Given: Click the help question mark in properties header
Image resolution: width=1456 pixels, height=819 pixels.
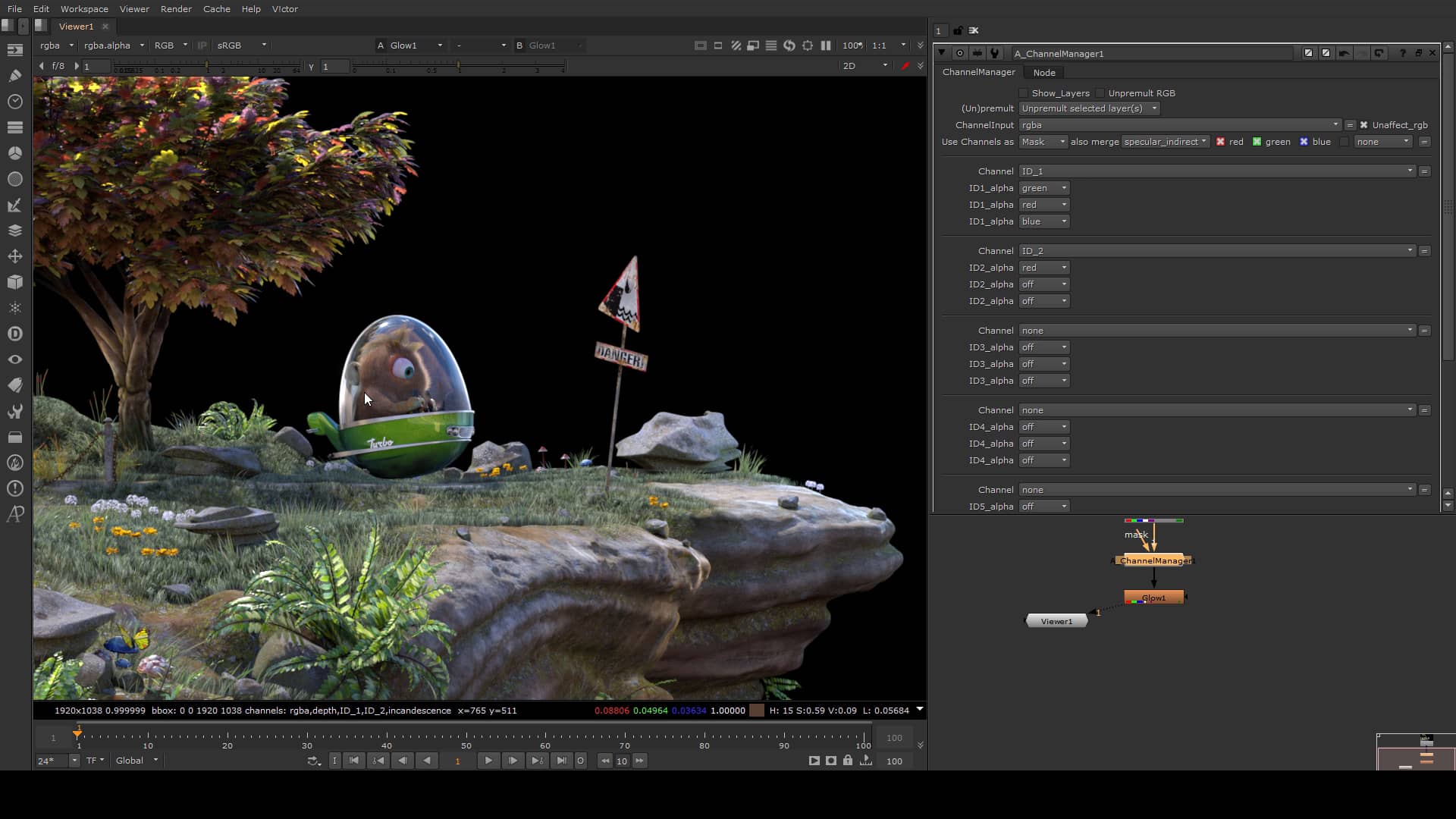Looking at the screenshot, I should click(1403, 53).
